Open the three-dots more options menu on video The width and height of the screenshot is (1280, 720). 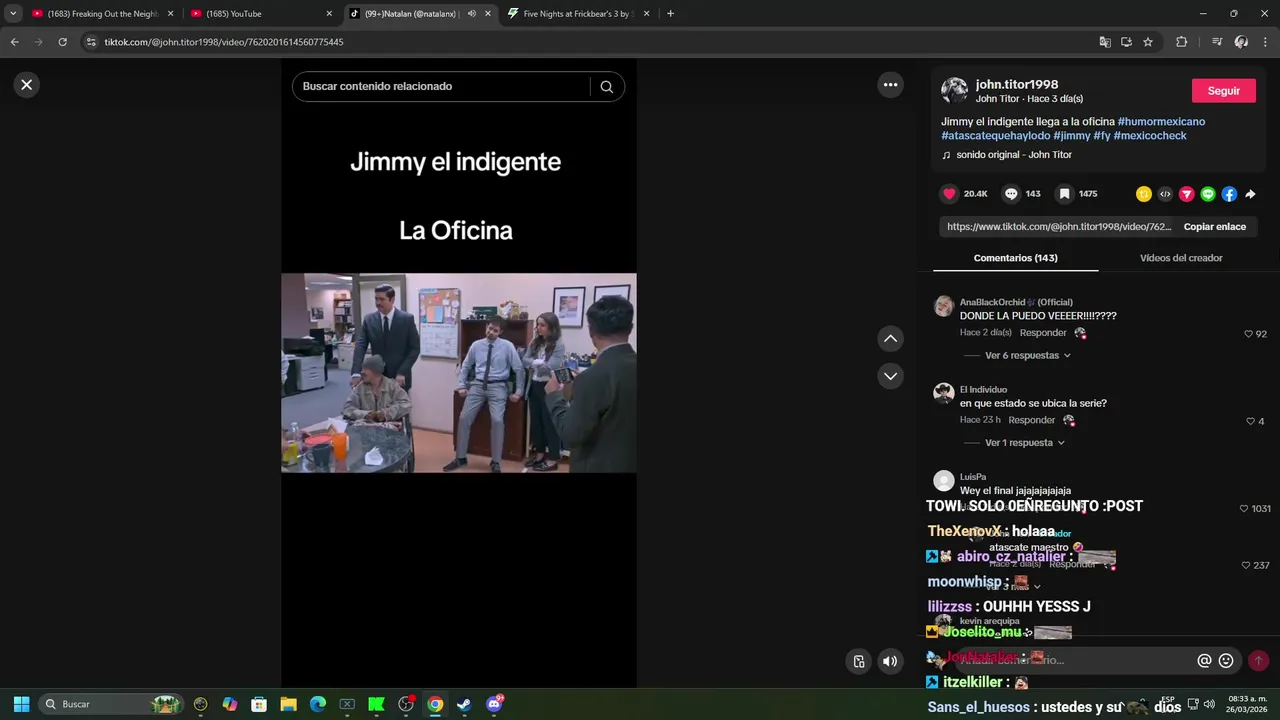[x=890, y=85]
